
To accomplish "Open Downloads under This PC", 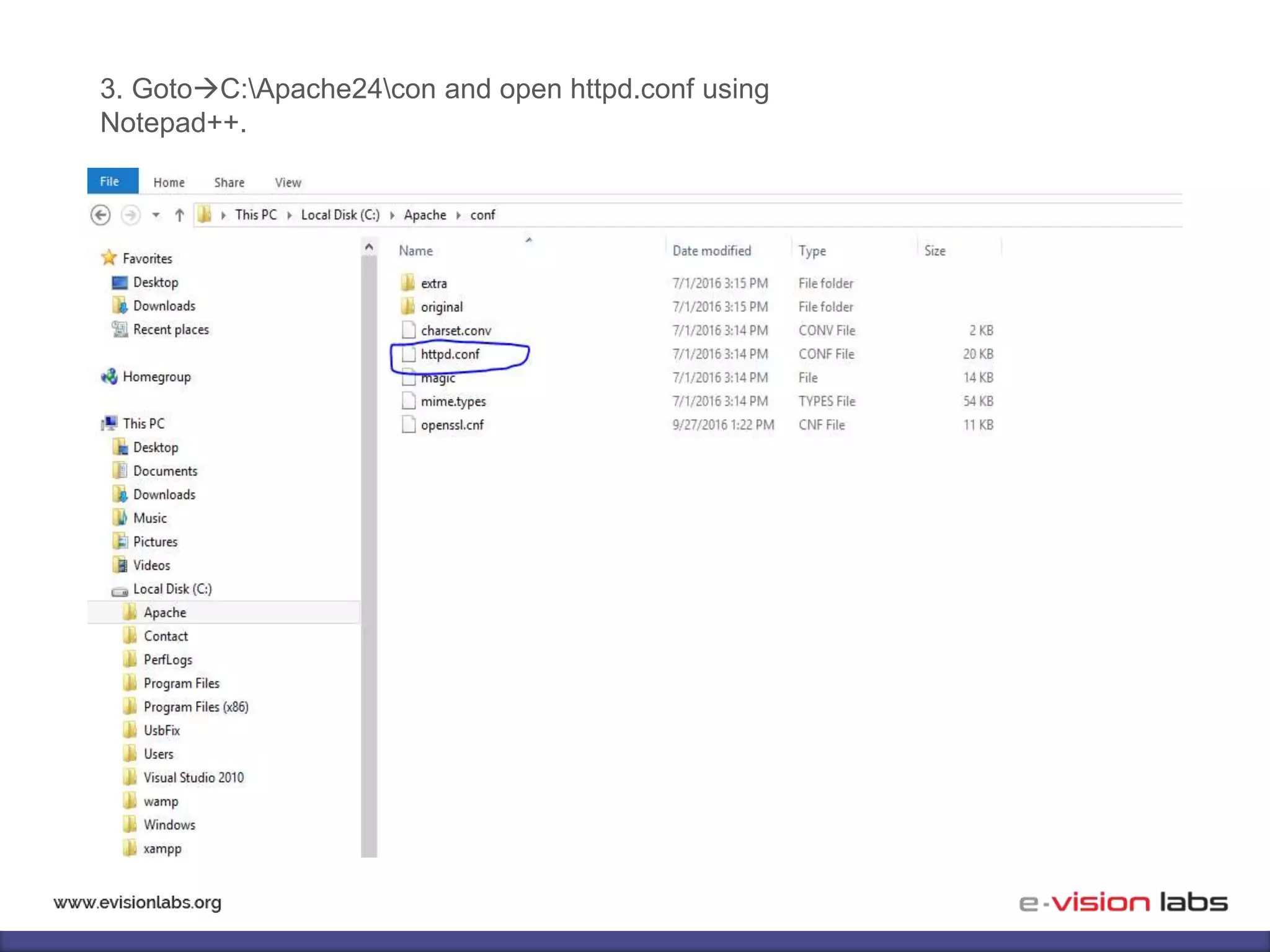I will tap(164, 494).
